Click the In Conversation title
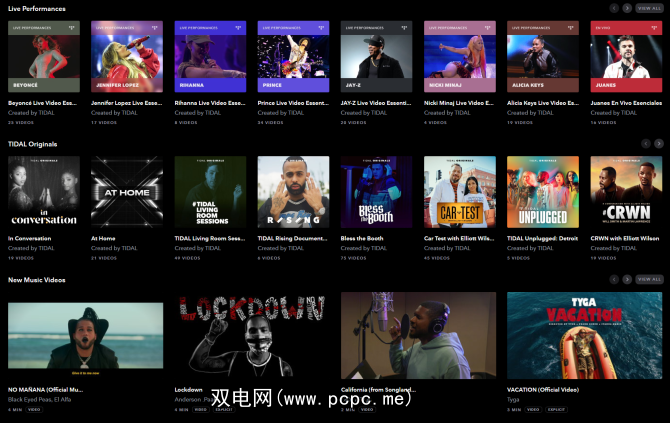Screen dimensions: 670x423 [x=29, y=238]
